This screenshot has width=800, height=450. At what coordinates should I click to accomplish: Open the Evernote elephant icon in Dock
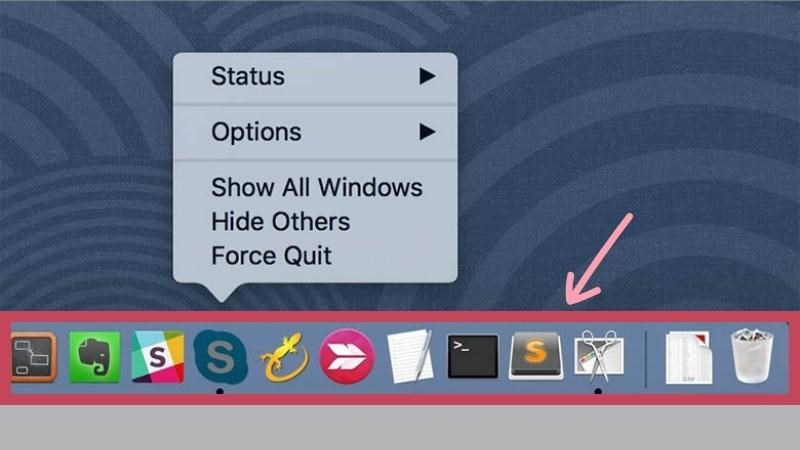(x=94, y=356)
